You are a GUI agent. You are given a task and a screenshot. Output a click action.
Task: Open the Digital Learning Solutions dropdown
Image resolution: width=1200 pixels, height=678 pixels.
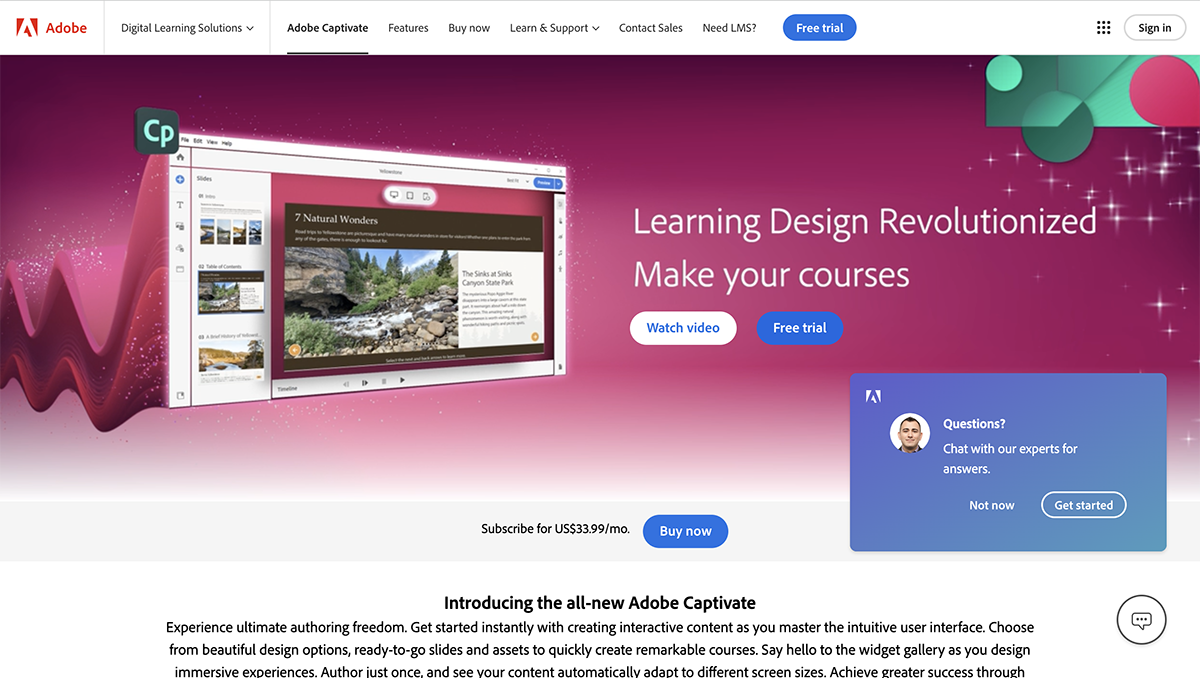186,28
